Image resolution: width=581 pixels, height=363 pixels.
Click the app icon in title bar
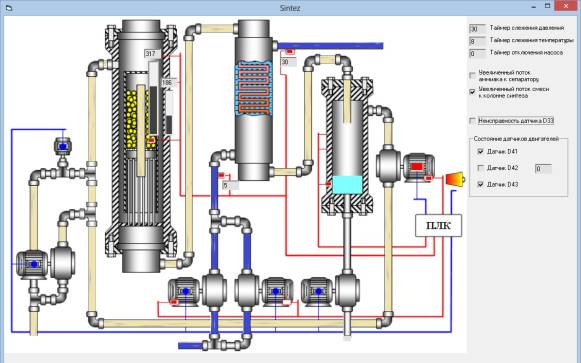9,7
